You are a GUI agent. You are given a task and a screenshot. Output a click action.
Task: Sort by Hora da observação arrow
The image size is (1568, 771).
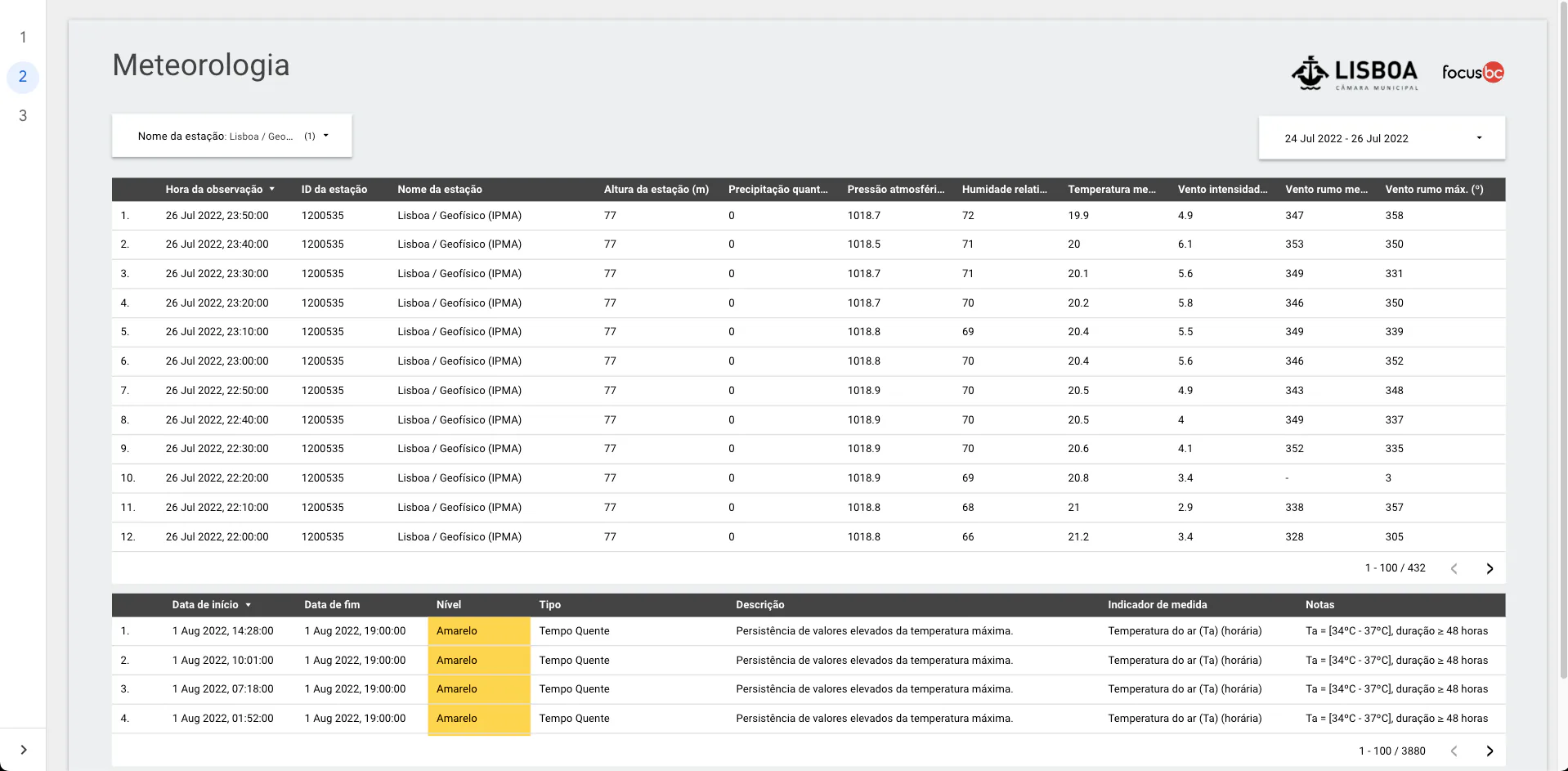tap(272, 190)
